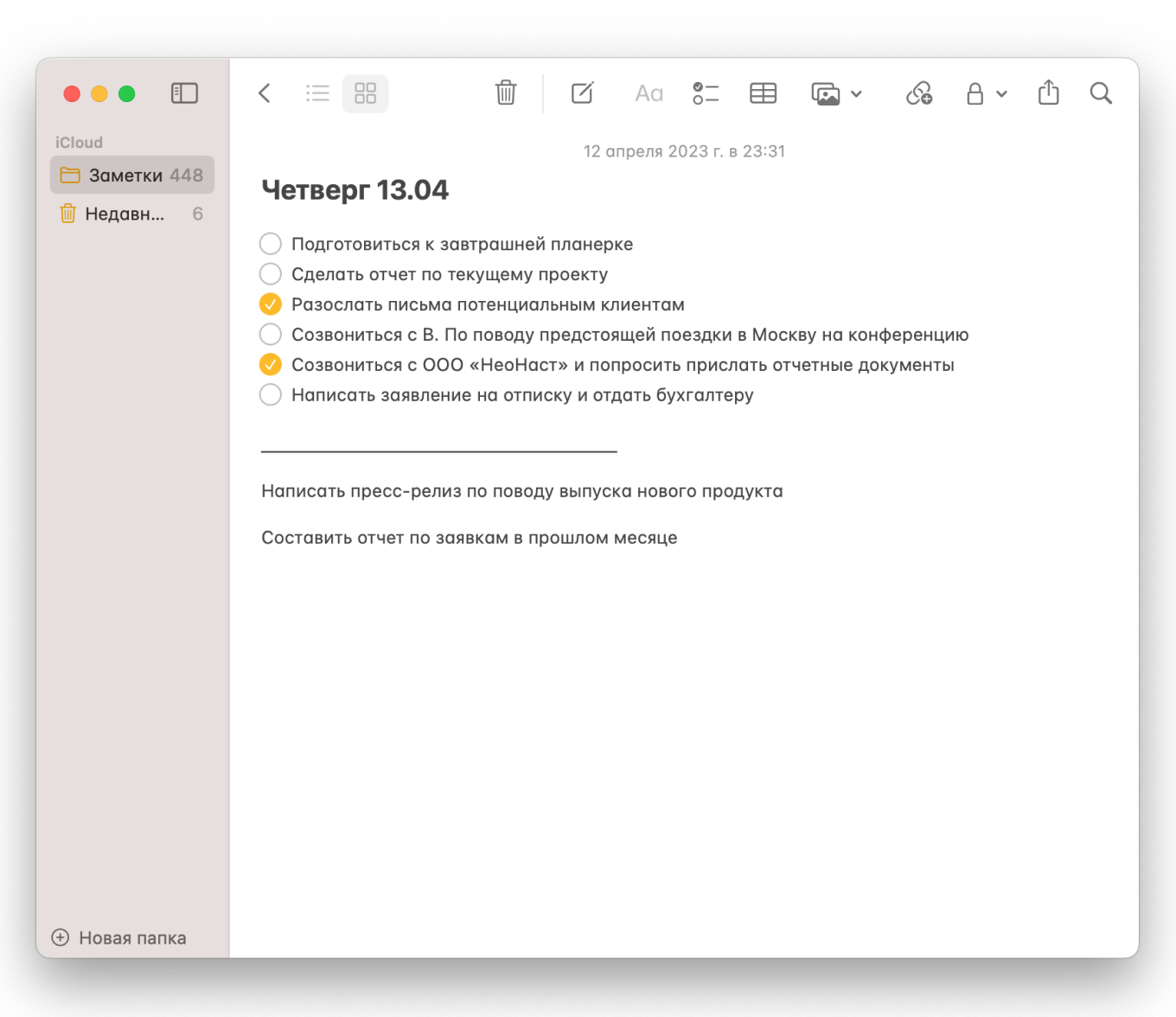Image resolution: width=1176 pixels, height=1017 pixels.
Task: Check 'Подготовиться к завтрашней планерке' checkbox
Action: coord(271,244)
